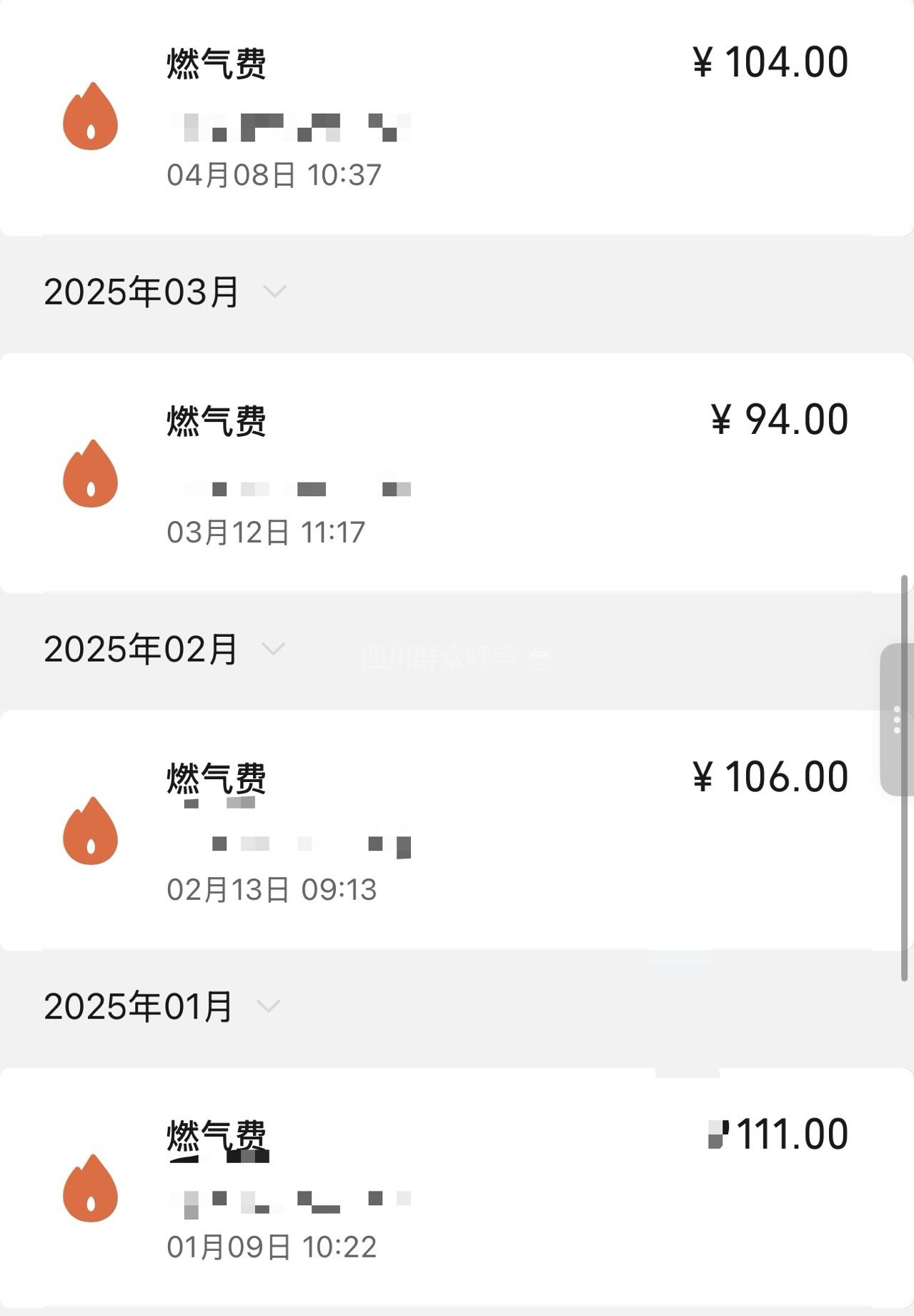The image size is (914, 1316).
Task: Tap the flame icon of March gas bill
Action: click(90, 474)
